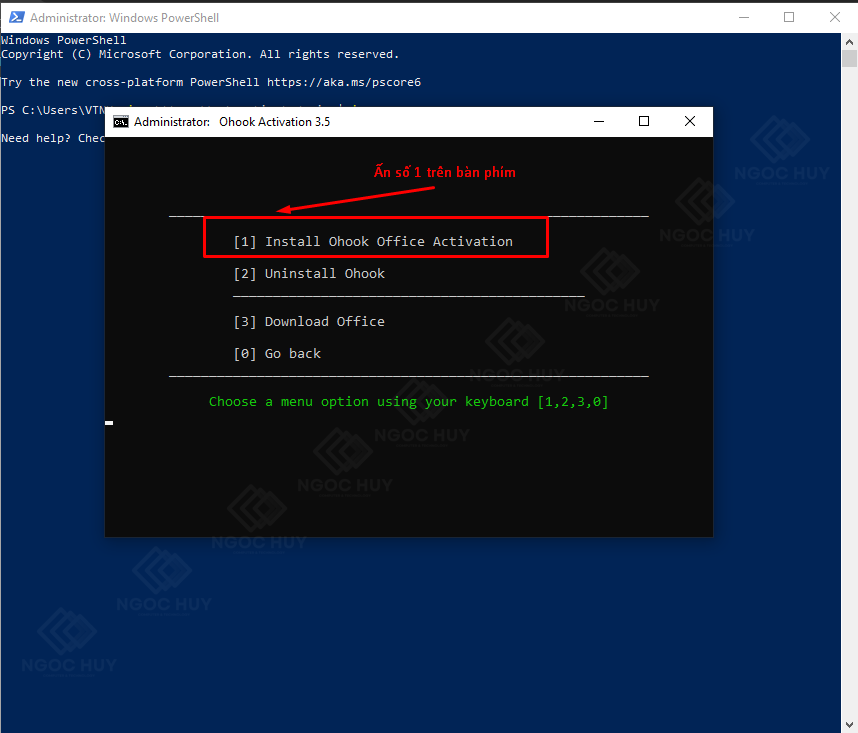This screenshot has height=733, width=858.
Task: Click the "Need help?" line in PowerShell
Action: 53,138
